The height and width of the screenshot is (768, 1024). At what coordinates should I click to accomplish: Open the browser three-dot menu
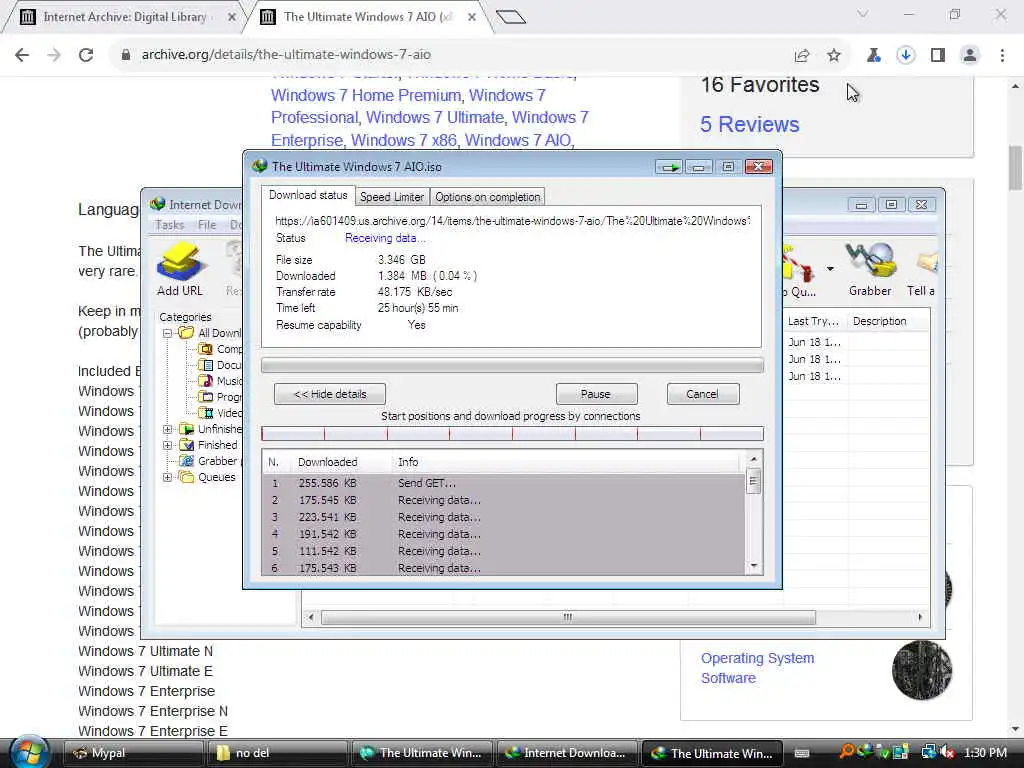pyautogui.click(x=1002, y=56)
